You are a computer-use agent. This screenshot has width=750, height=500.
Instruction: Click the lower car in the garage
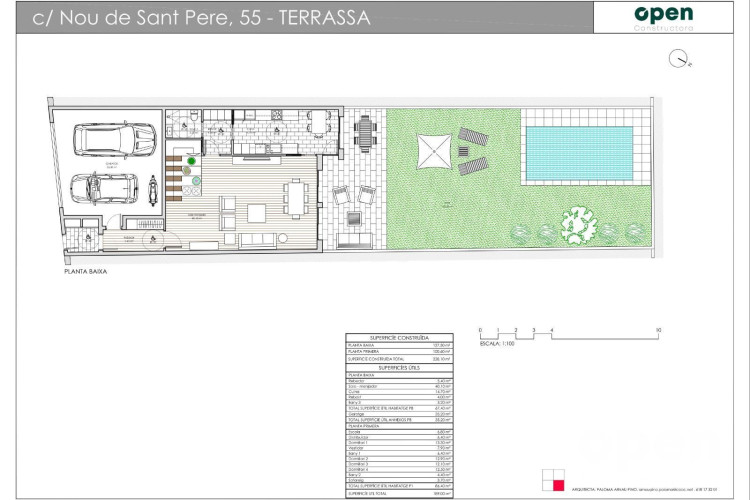107,186
